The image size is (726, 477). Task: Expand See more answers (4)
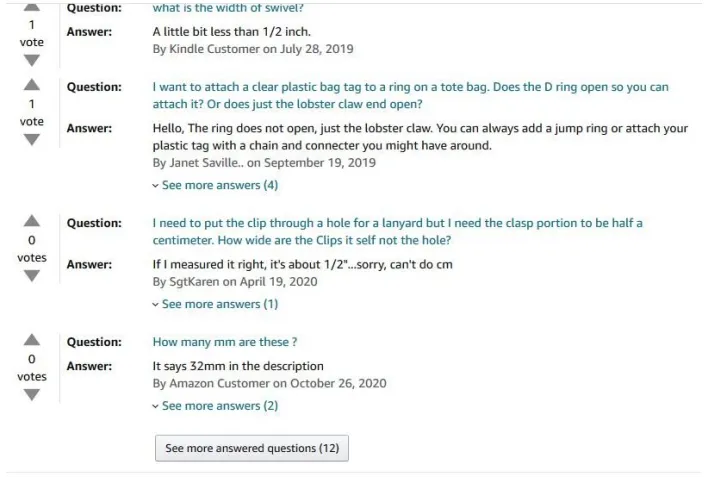(215, 185)
